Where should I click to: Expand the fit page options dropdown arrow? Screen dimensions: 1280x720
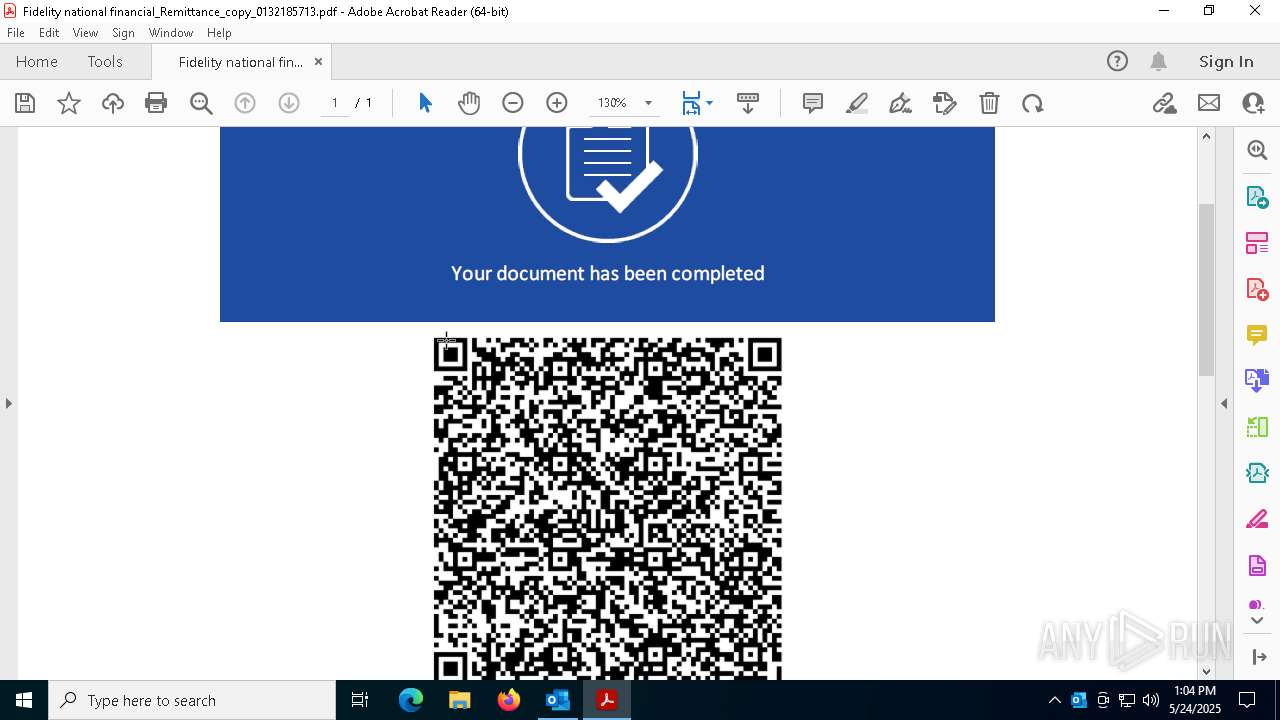pos(709,103)
